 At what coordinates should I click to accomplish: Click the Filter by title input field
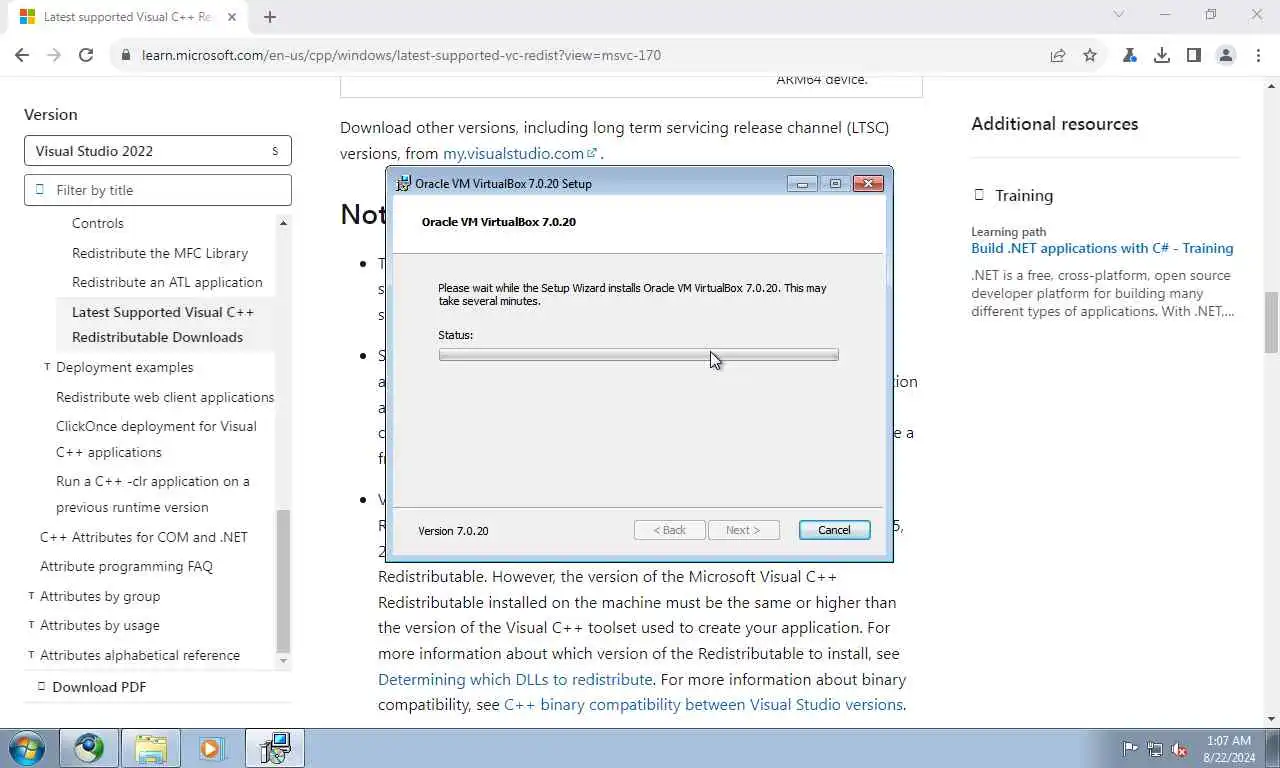[x=158, y=190]
